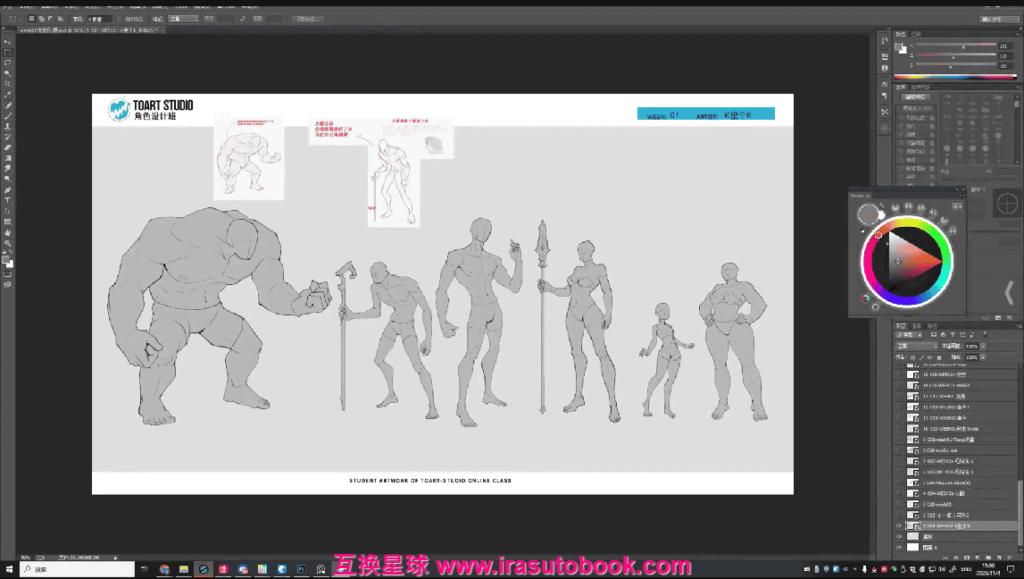This screenshot has width=1024, height=579.
Task: Open the workspace switcher dropdown at top right
Action: click(999, 19)
